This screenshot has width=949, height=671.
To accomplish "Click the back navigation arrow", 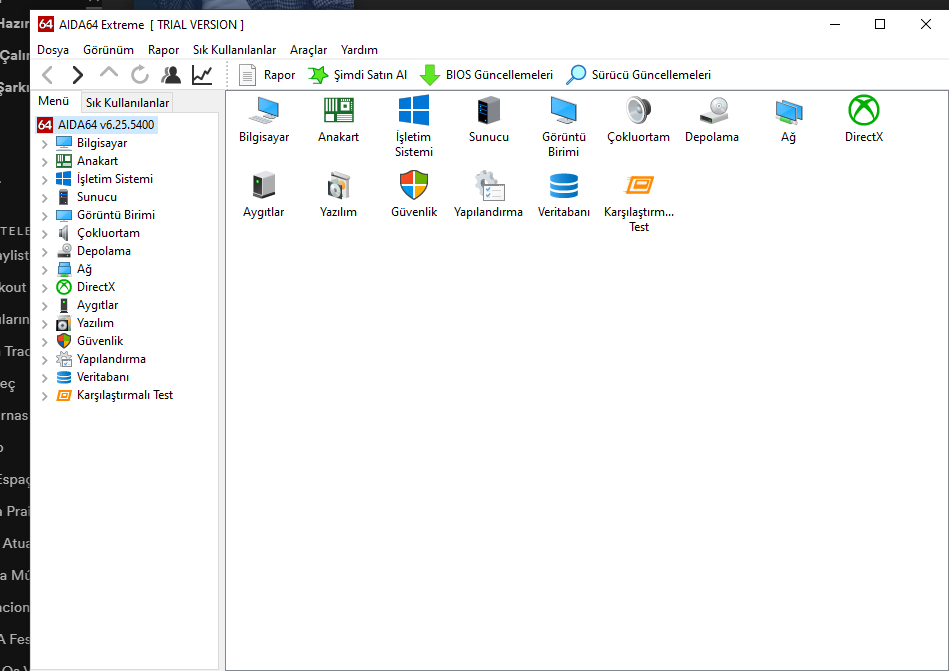I will pos(48,75).
